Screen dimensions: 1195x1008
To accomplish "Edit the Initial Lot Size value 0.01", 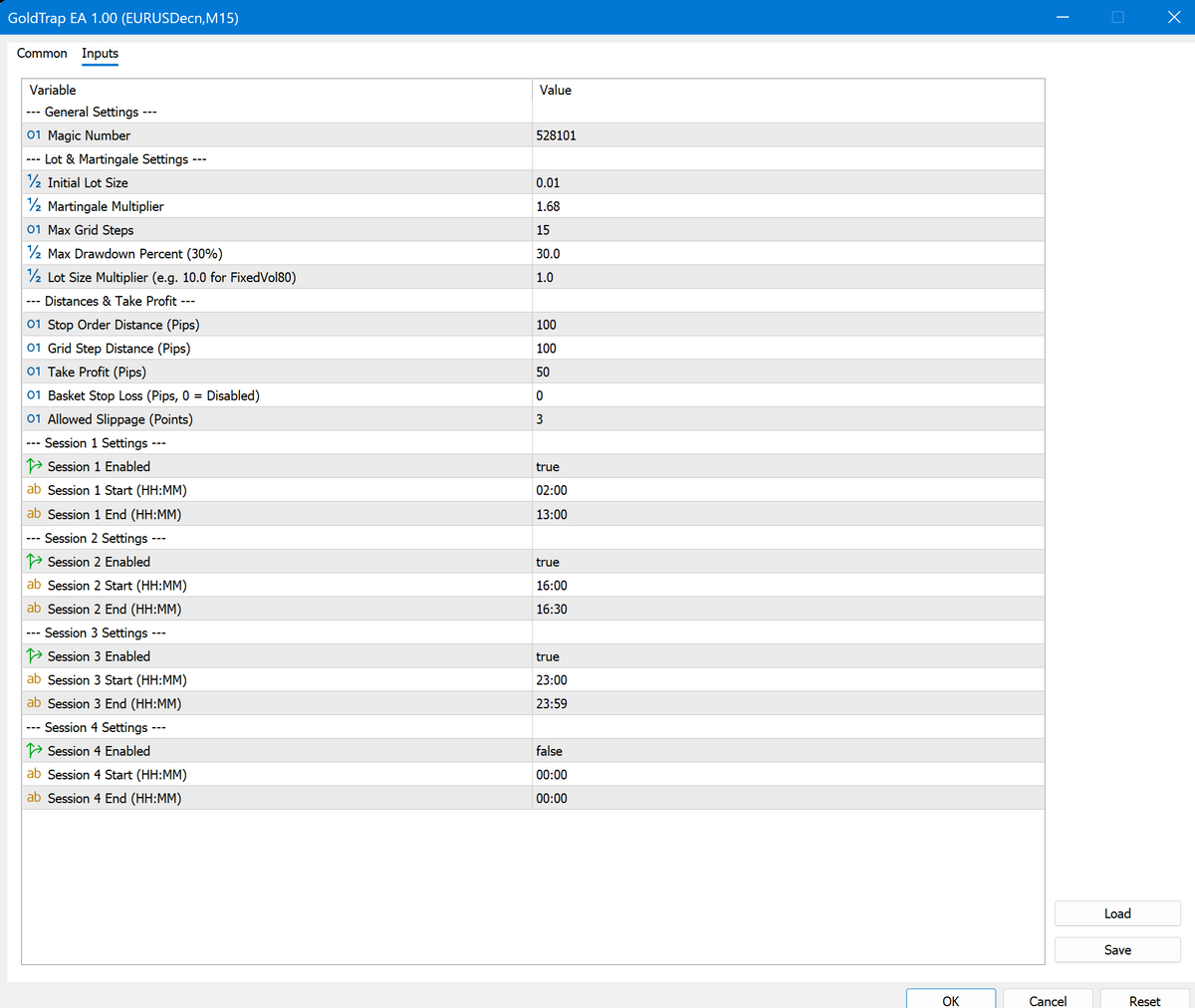I will (x=548, y=182).
